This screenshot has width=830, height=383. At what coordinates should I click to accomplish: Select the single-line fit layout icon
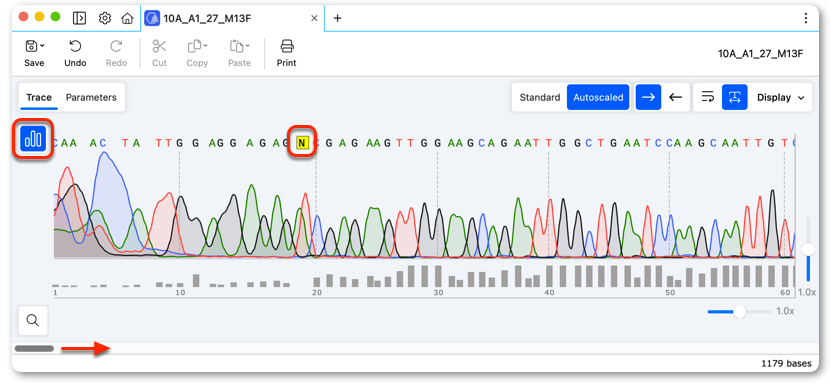tap(735, 97)
